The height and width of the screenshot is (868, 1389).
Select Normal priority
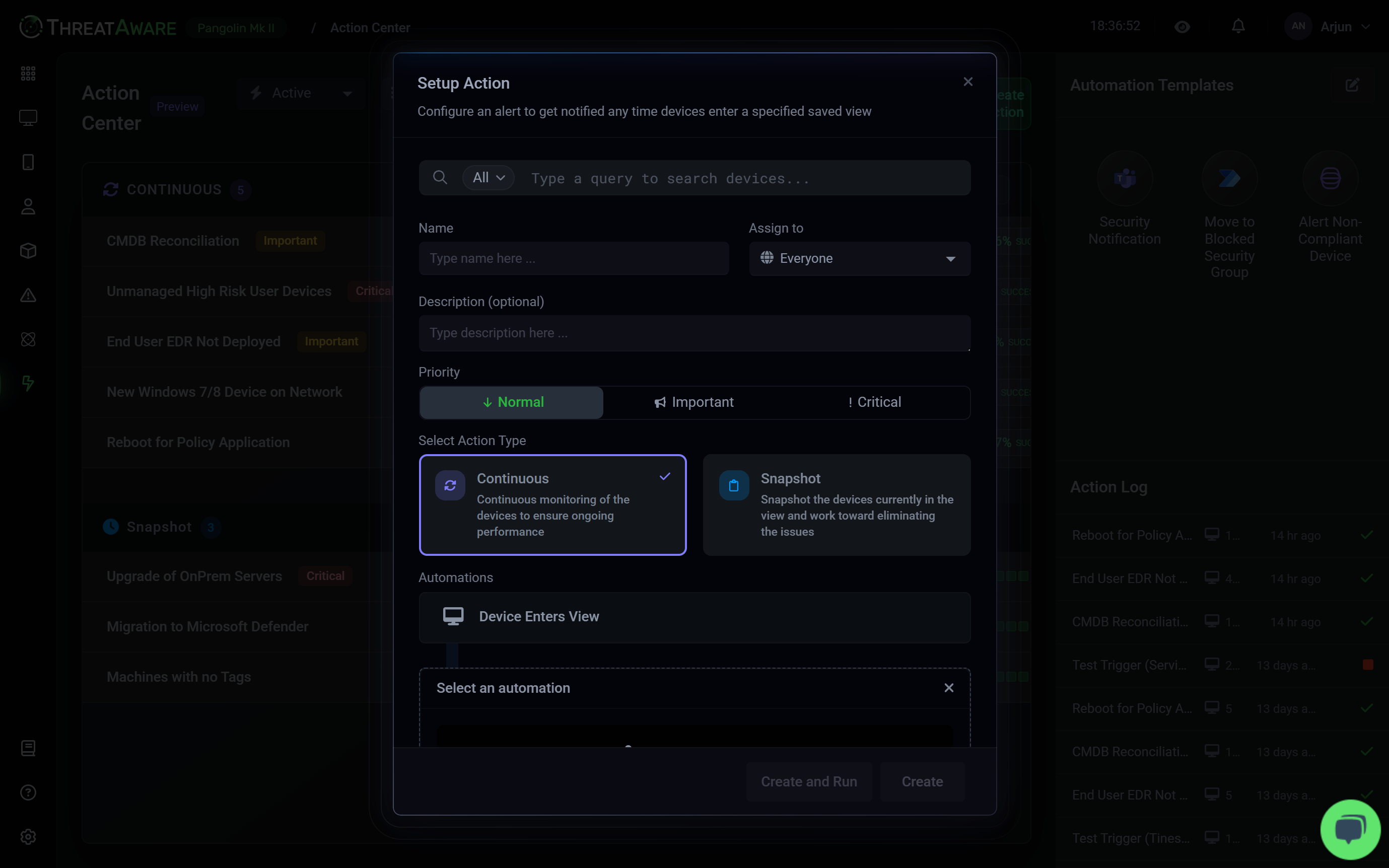tap(512, 402)
